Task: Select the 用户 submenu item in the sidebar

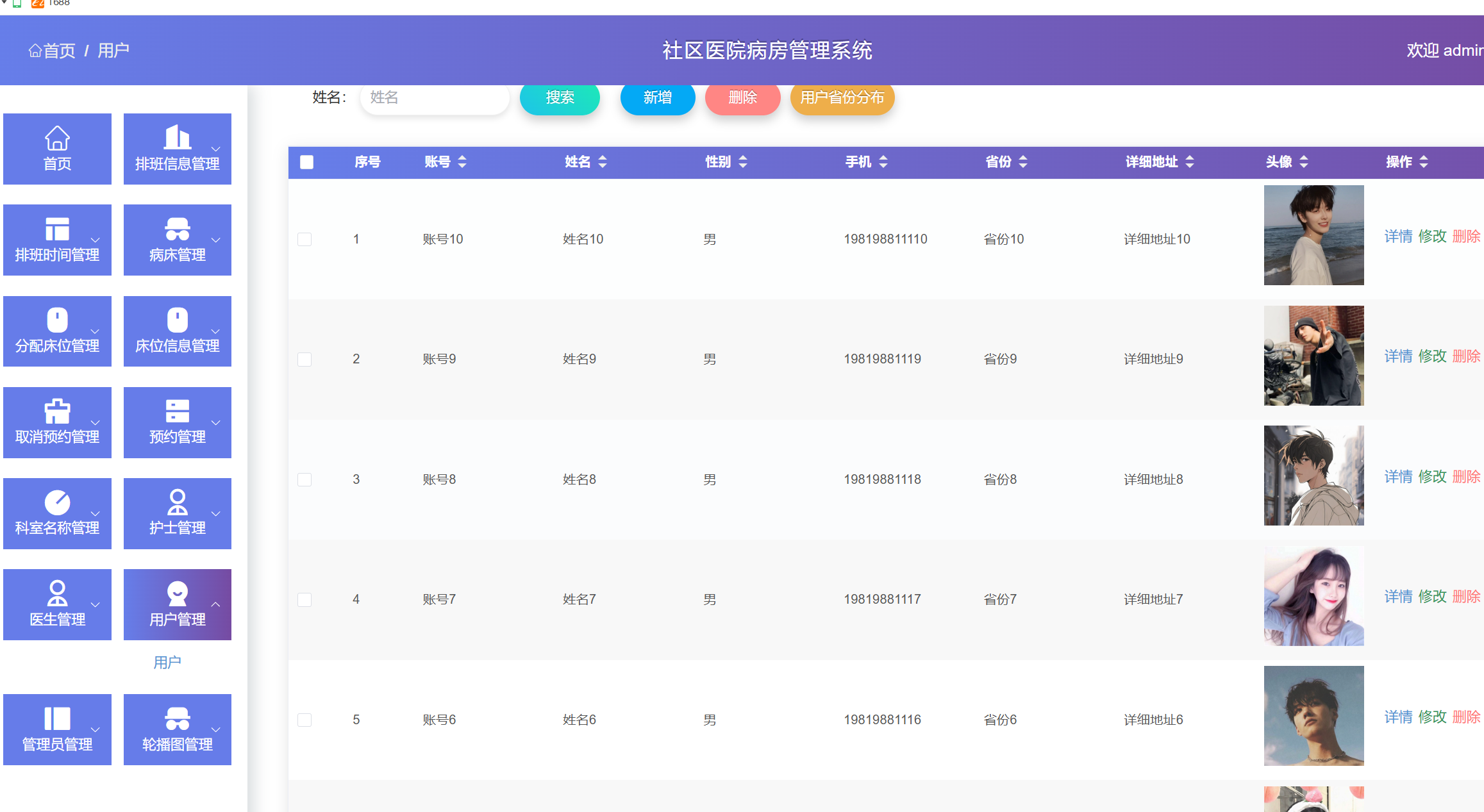Action: pyautogui.click(x=167, y=662)
